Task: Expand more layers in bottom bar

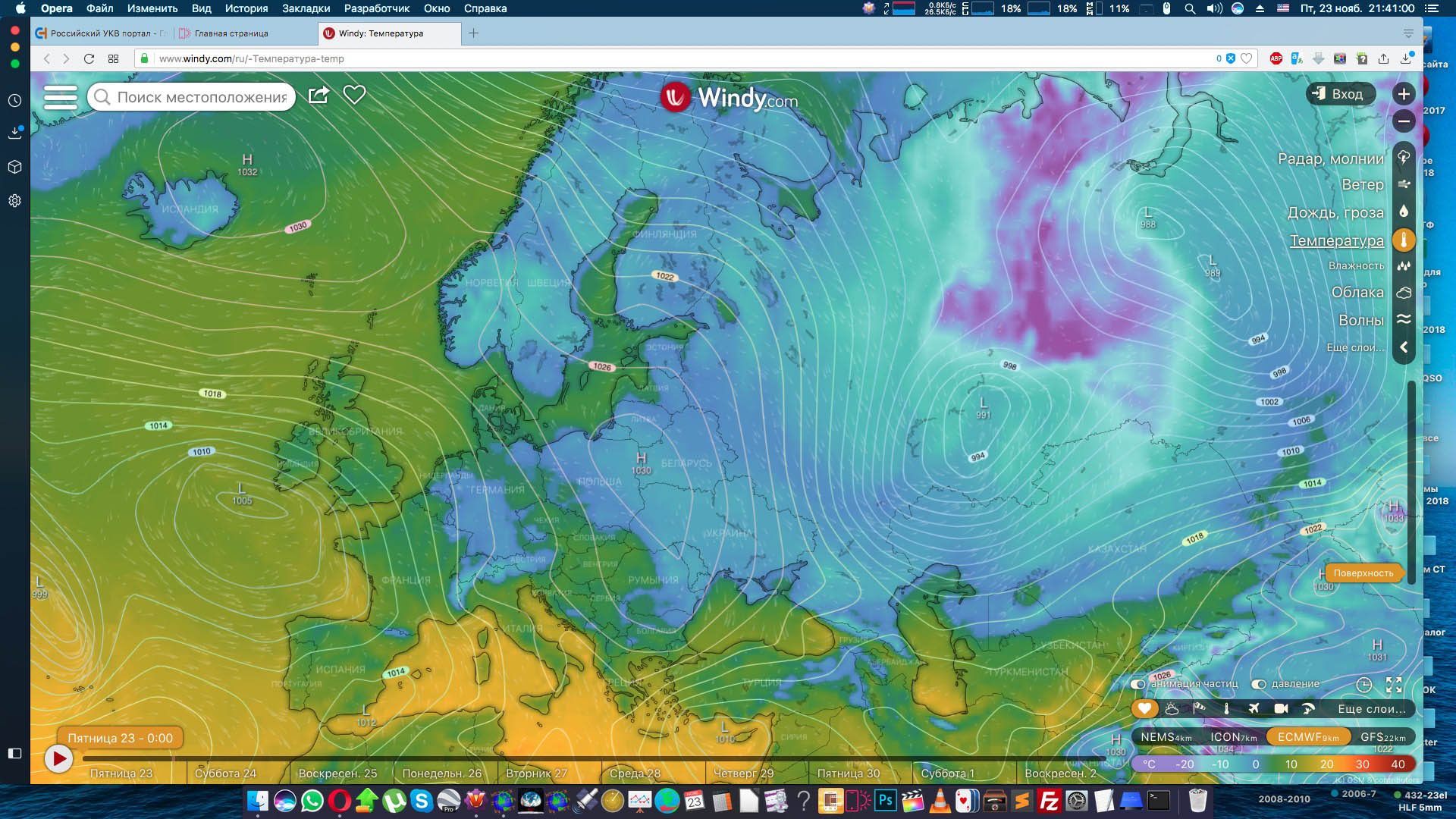Action: 1370,709
